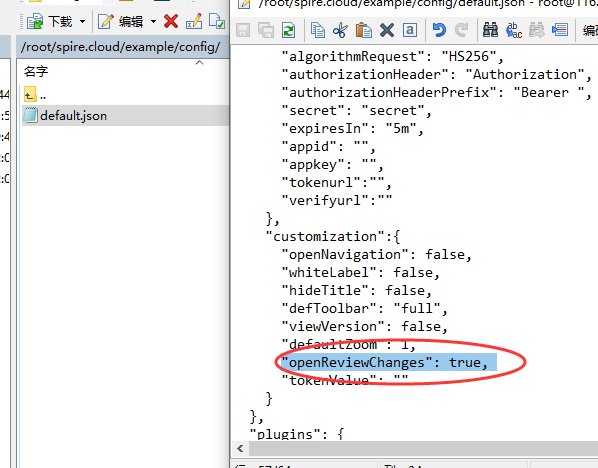
Task: Click the blue Undo arrow icon
Action: [439, 30]
